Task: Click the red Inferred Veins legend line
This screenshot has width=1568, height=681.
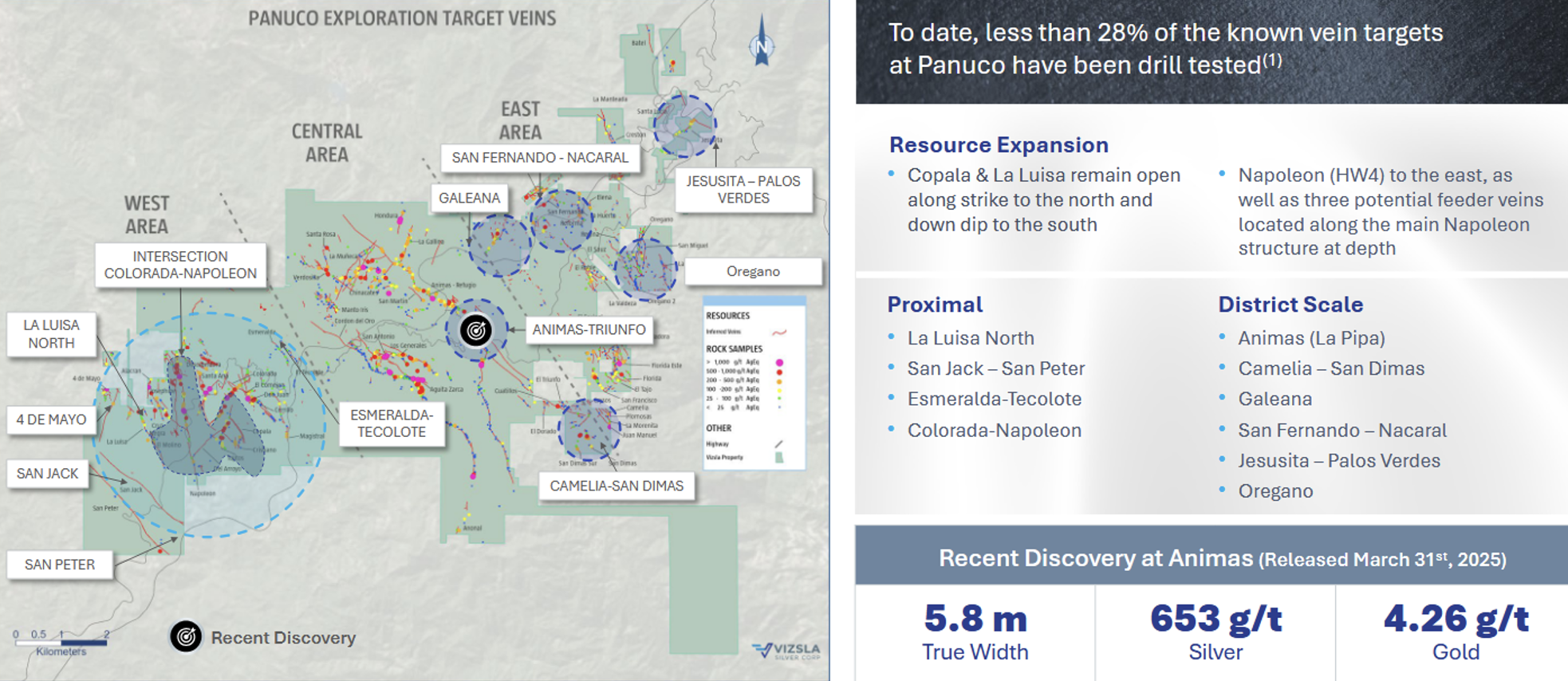Action: [x=779, y=332]
